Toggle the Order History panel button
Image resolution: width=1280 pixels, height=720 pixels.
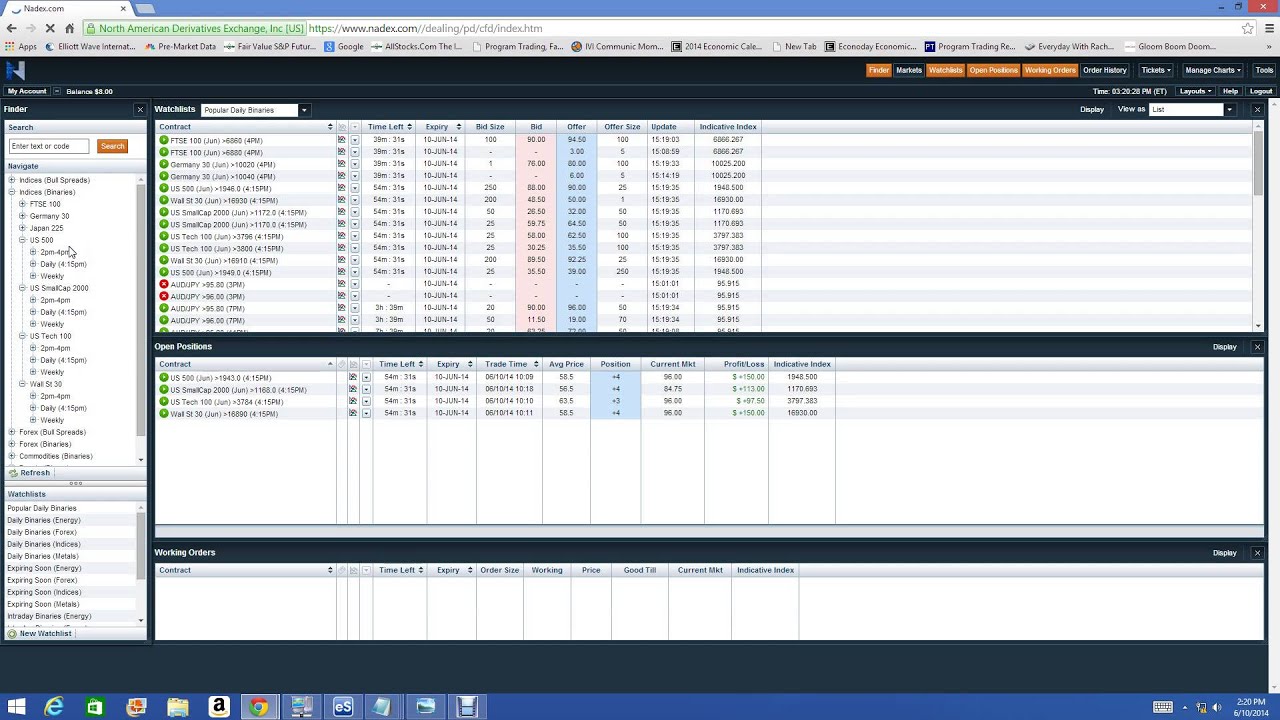click(x=1105, y=70)
